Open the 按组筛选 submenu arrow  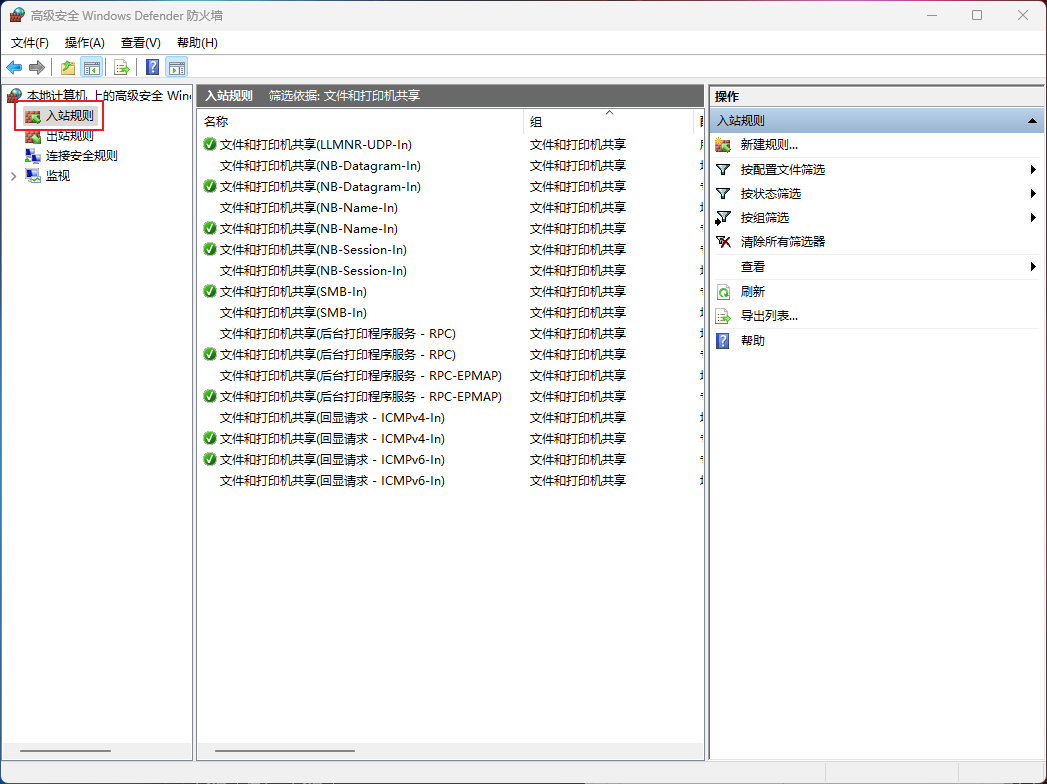pos(1033,218)
